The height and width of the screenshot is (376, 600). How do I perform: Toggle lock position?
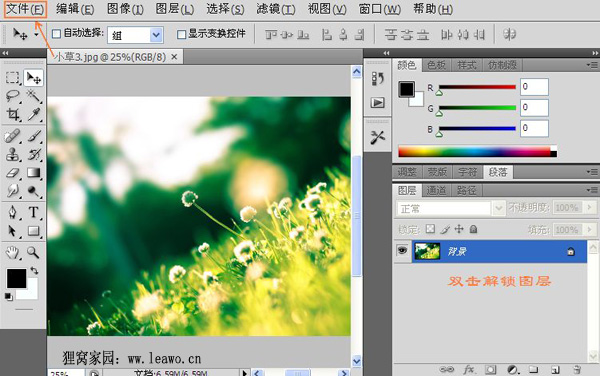click(x=459, y=229)
